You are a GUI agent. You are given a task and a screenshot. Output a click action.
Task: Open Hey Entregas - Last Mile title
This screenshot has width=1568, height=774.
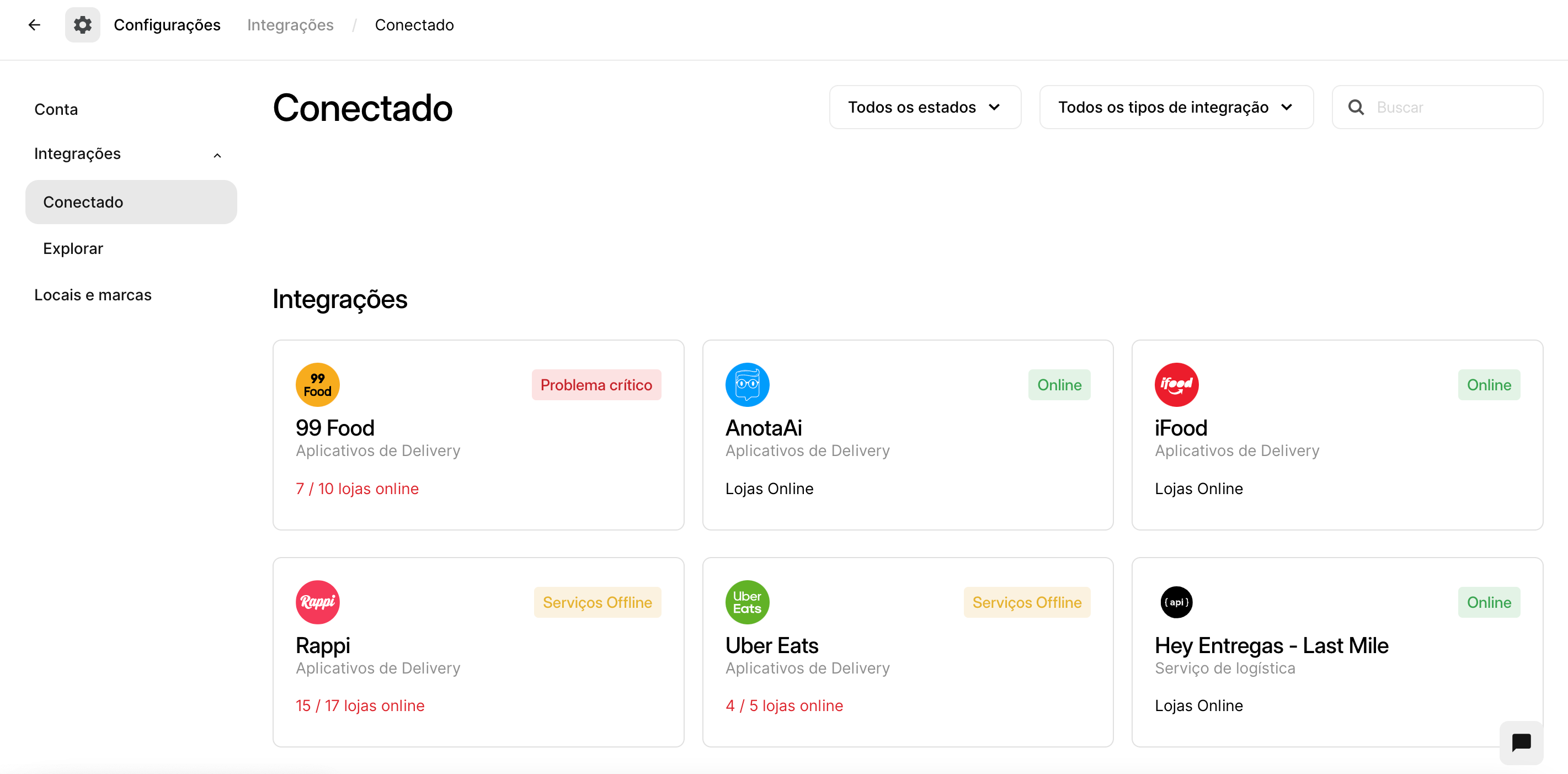(x=1271, y=645)
